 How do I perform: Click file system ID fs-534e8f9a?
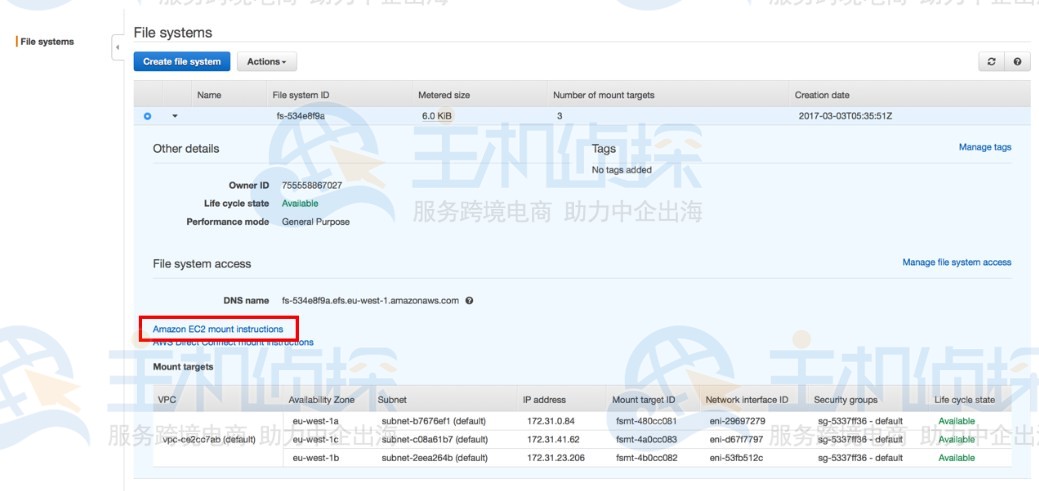tap(301, 116)
